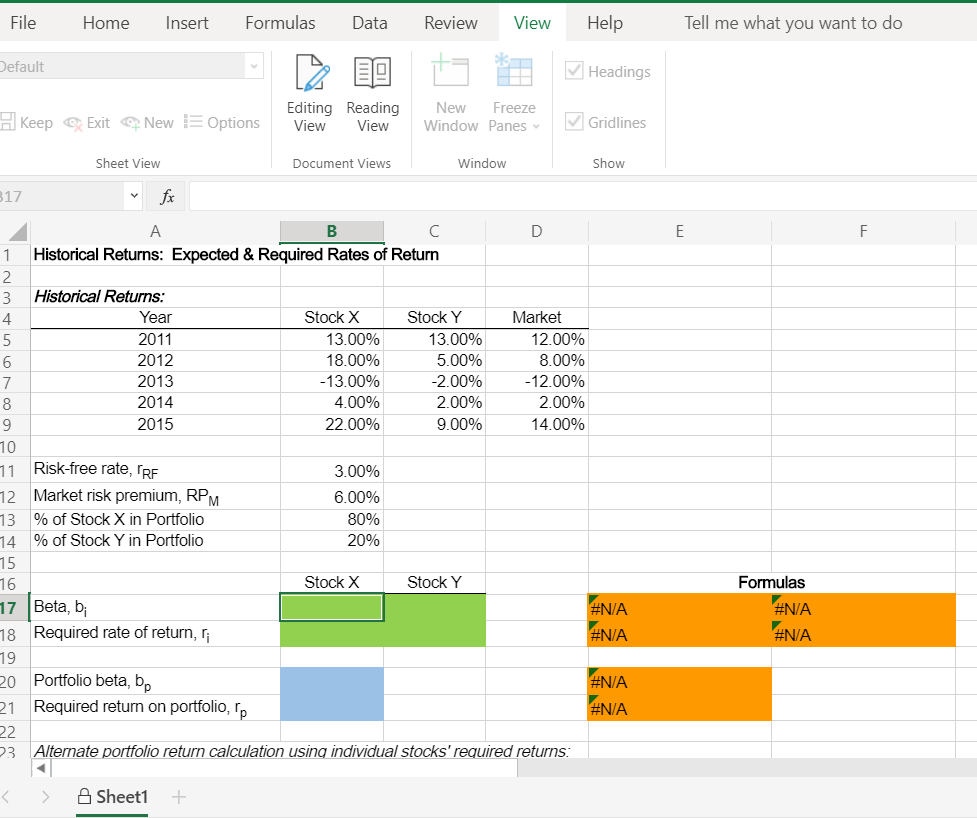
Task: Open sheet view Options
Action: [x=222, y=122]
